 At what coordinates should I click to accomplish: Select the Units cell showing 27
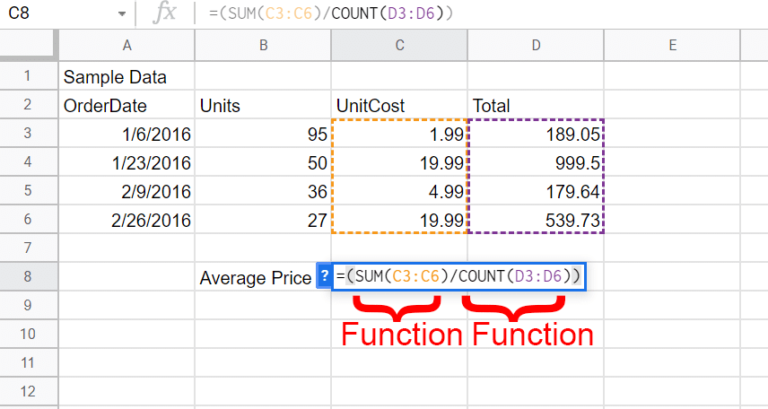pyautogui.click(x=263, y=219)
